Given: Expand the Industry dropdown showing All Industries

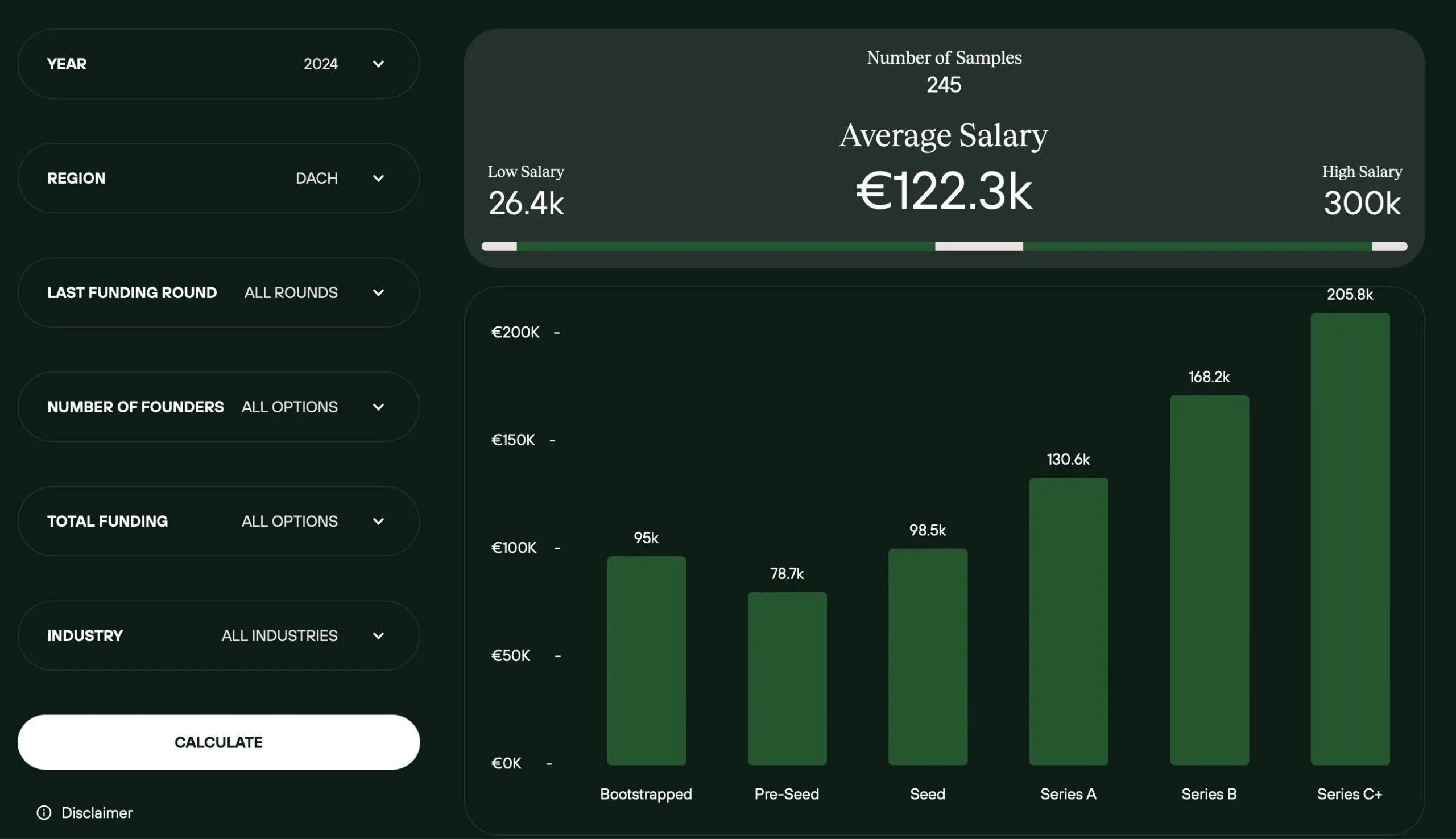Looking at the screenshot, I should point(218,635).
